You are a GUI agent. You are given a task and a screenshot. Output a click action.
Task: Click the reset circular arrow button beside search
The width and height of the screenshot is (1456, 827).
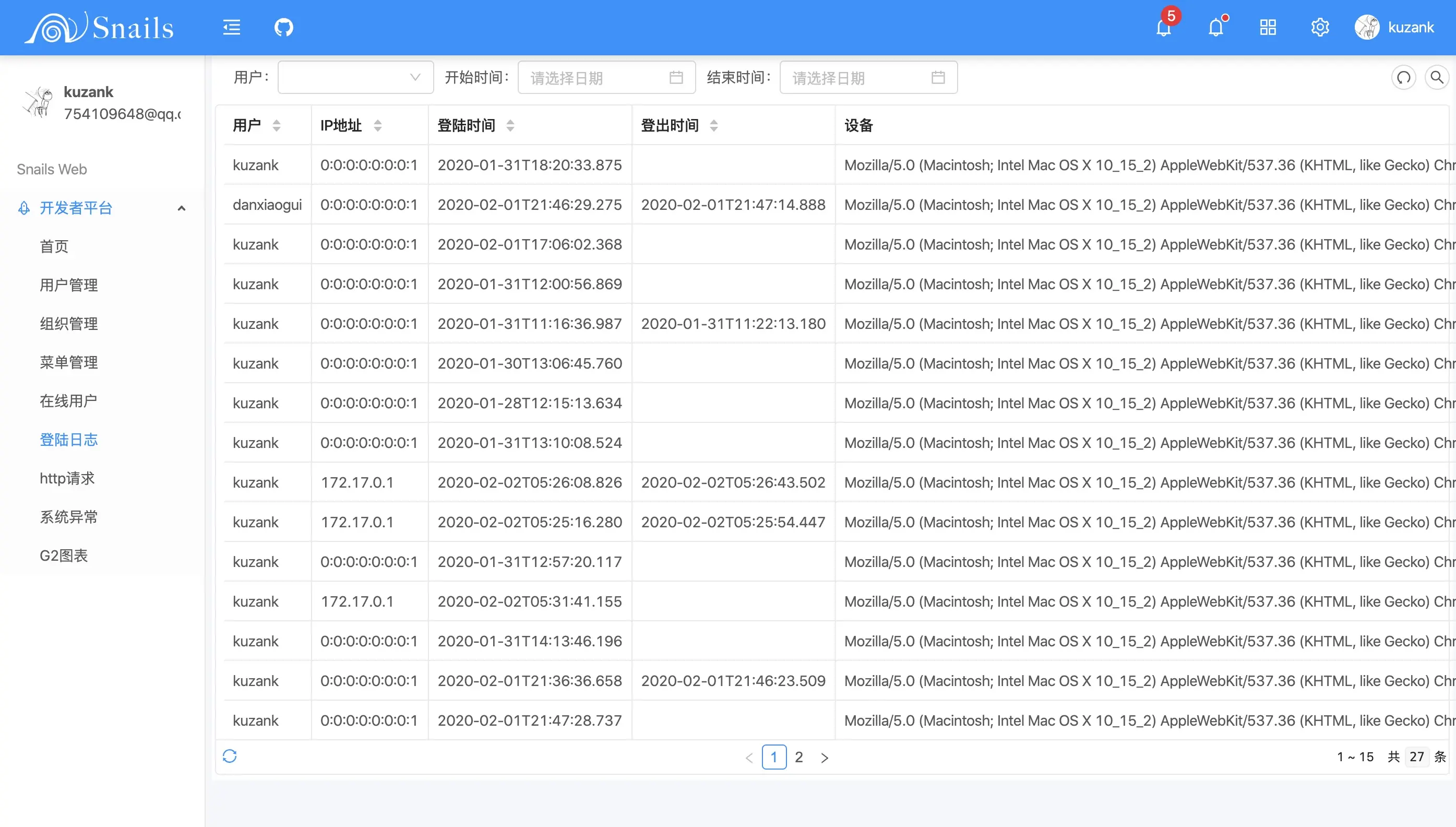tap(1403, 77)
